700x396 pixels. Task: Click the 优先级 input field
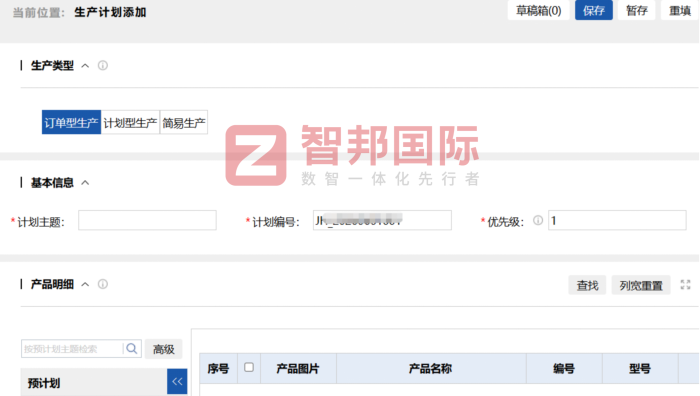coord(617,220)
